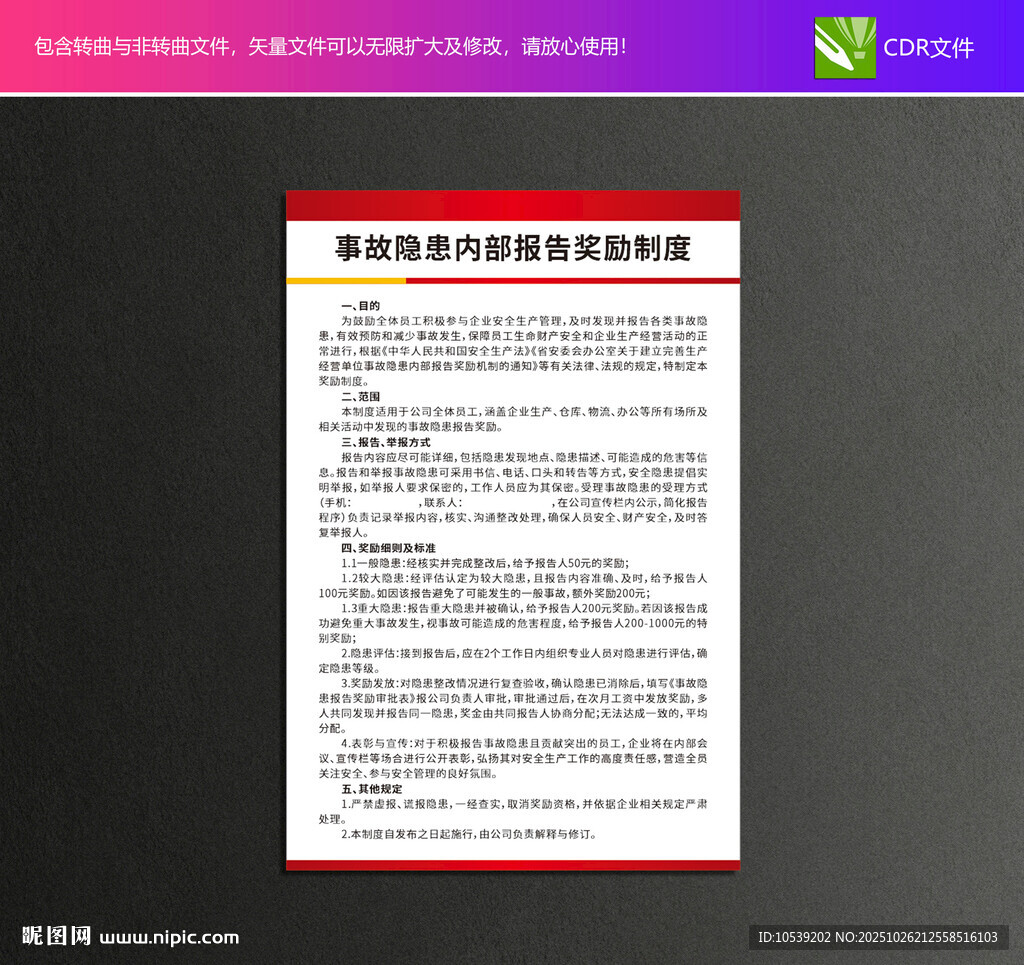Select the heading '一、目的'
This screenshot has height=965, width=1024.
coord(360,306)
